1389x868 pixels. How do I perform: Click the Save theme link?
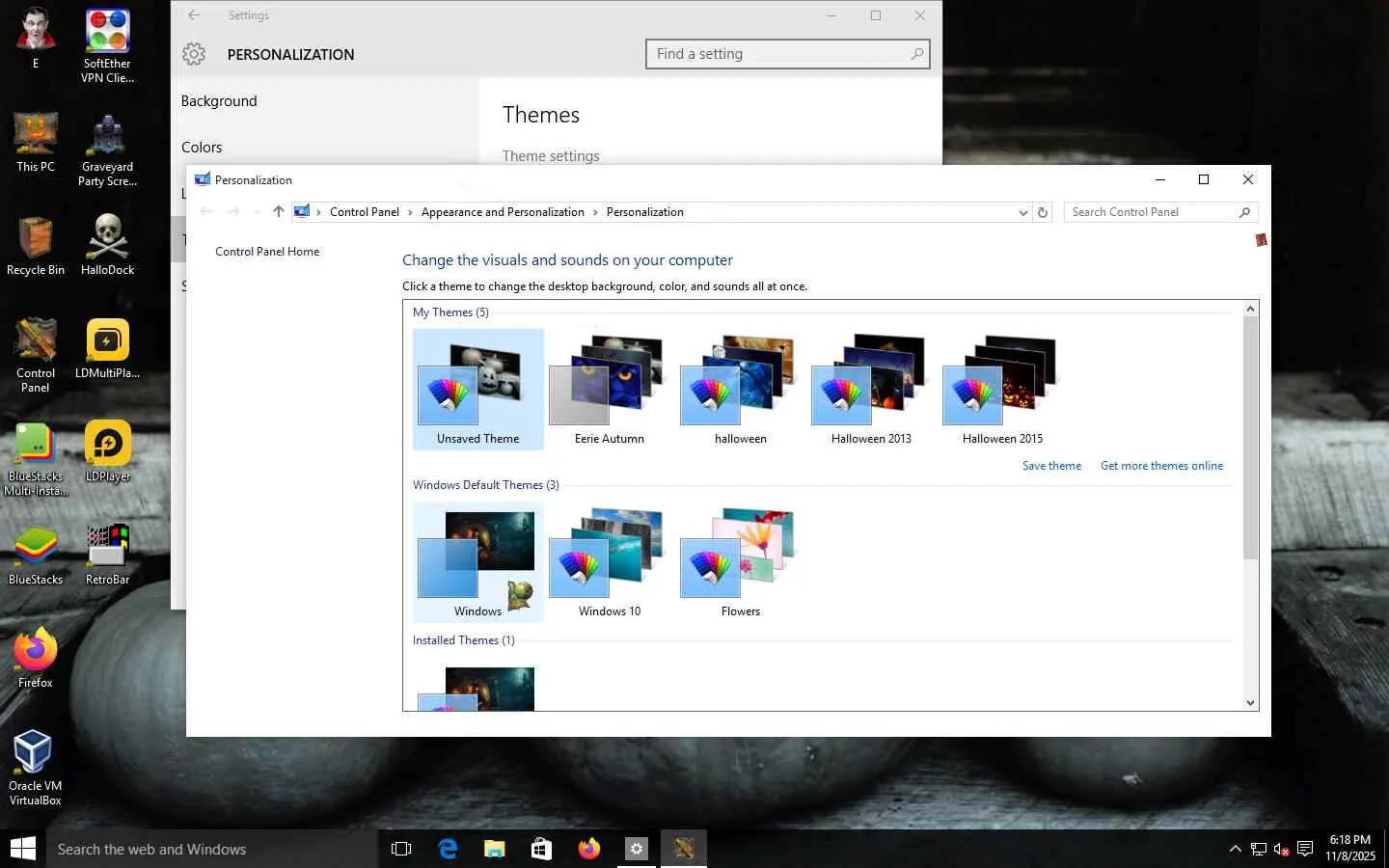tap(1051, 466)
